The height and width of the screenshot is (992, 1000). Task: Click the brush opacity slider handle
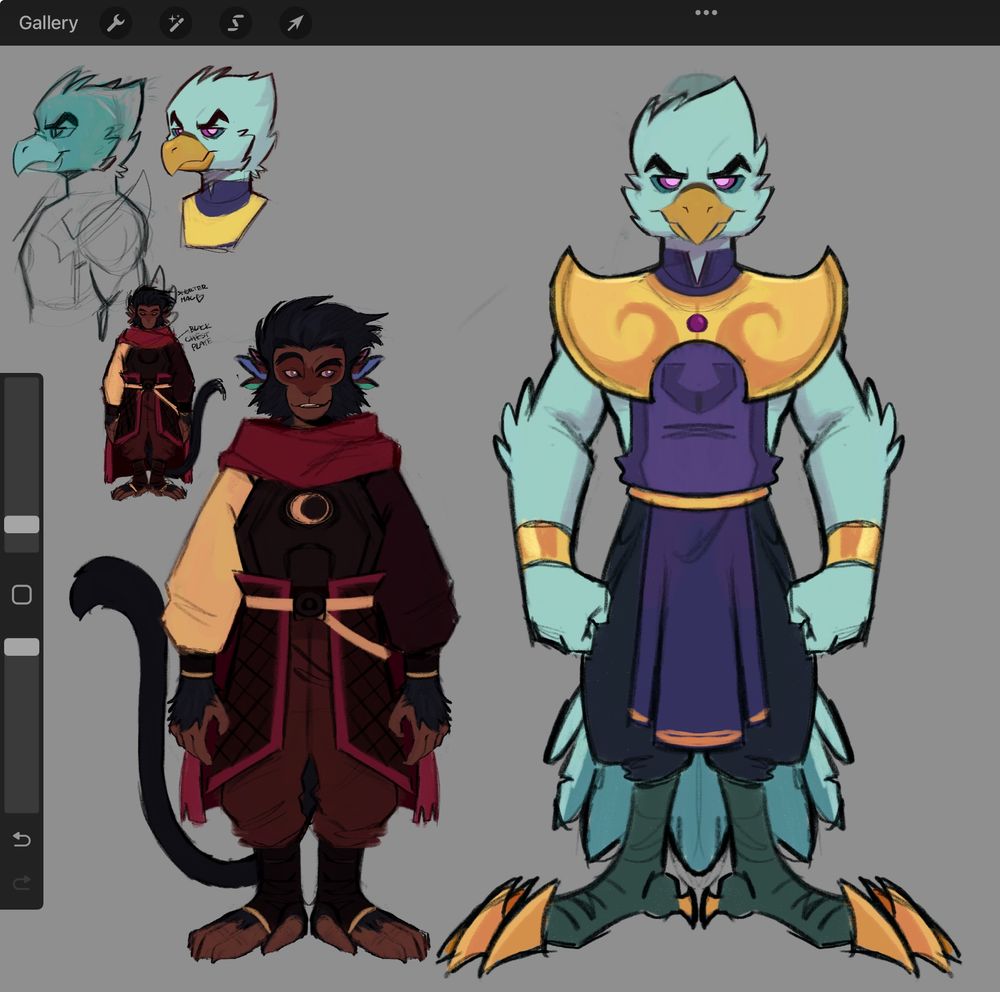point(22,647)
